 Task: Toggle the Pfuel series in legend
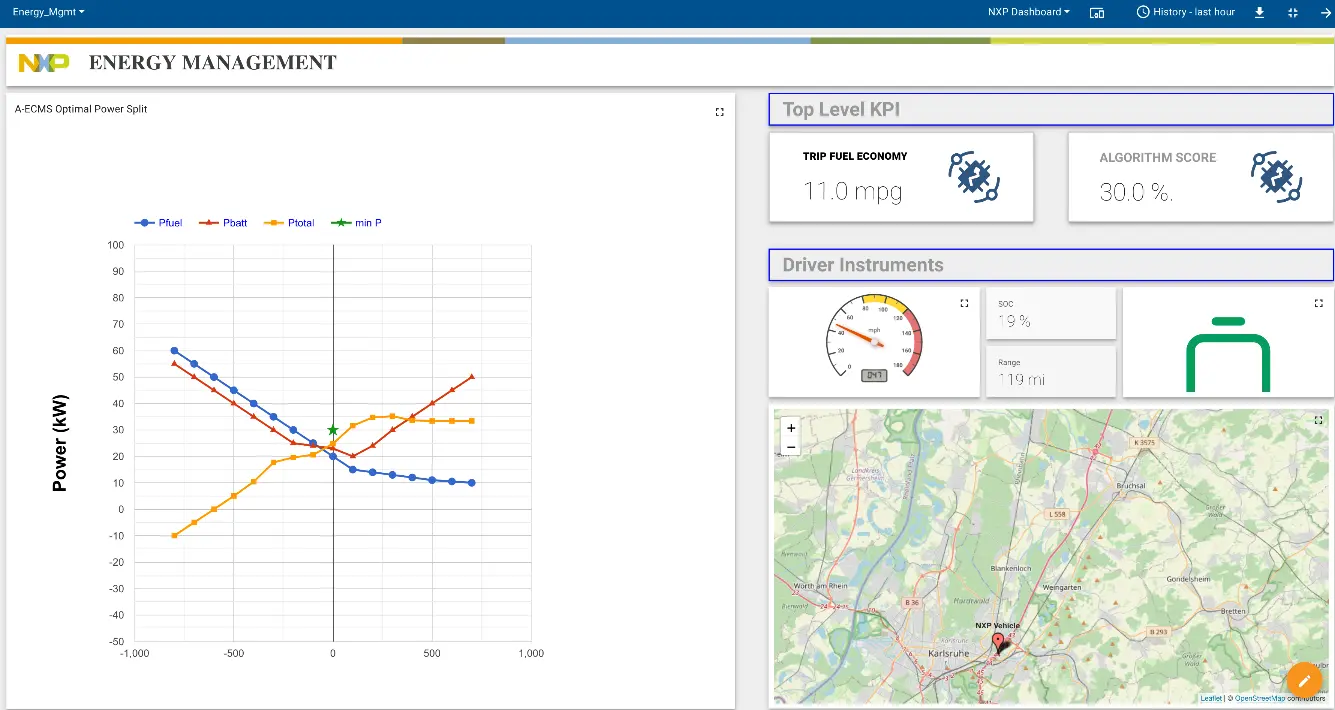coord(159,223)
